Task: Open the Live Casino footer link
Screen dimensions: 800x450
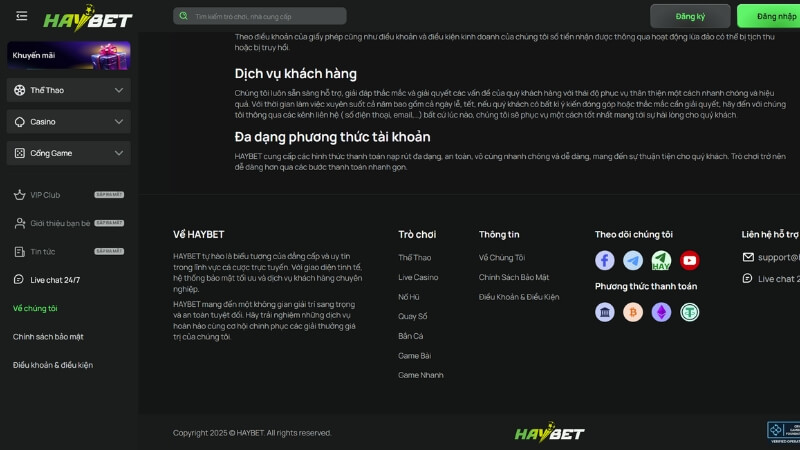Action: tap(418, 277)
